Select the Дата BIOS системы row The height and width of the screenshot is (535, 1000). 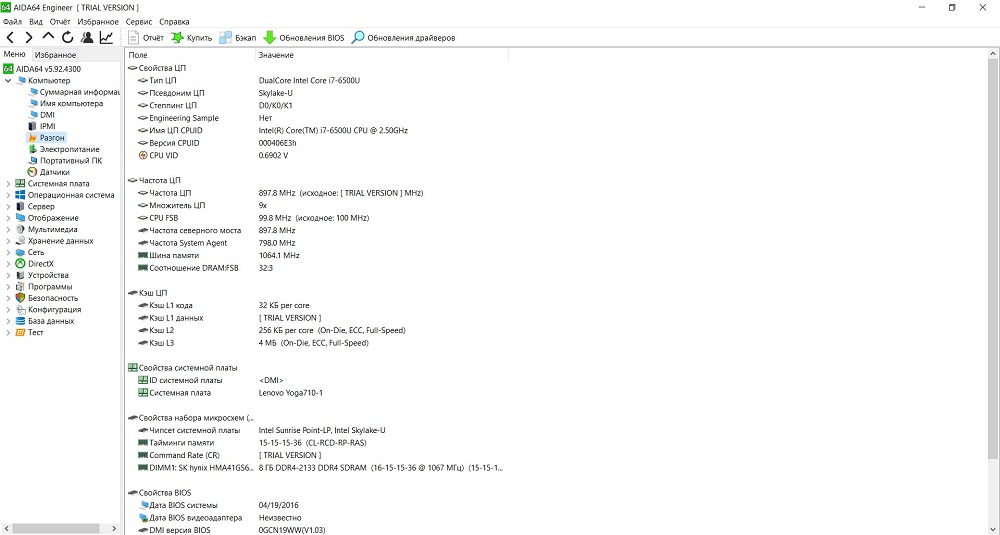(317, 506)
